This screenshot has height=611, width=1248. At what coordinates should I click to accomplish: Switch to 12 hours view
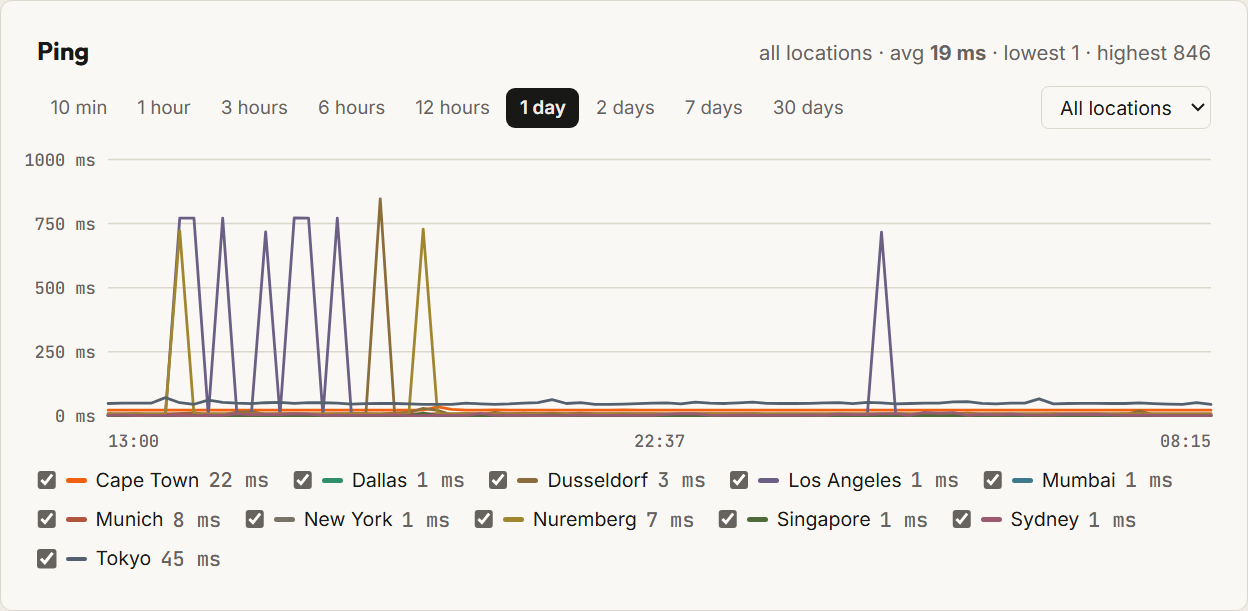452,108
